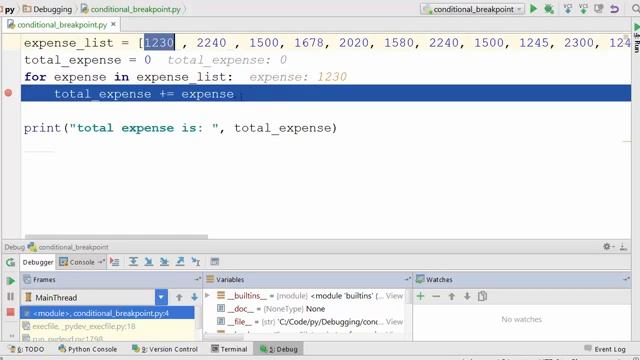Move to next frame with down arrow
640x360 pixels.
point(194,297)
